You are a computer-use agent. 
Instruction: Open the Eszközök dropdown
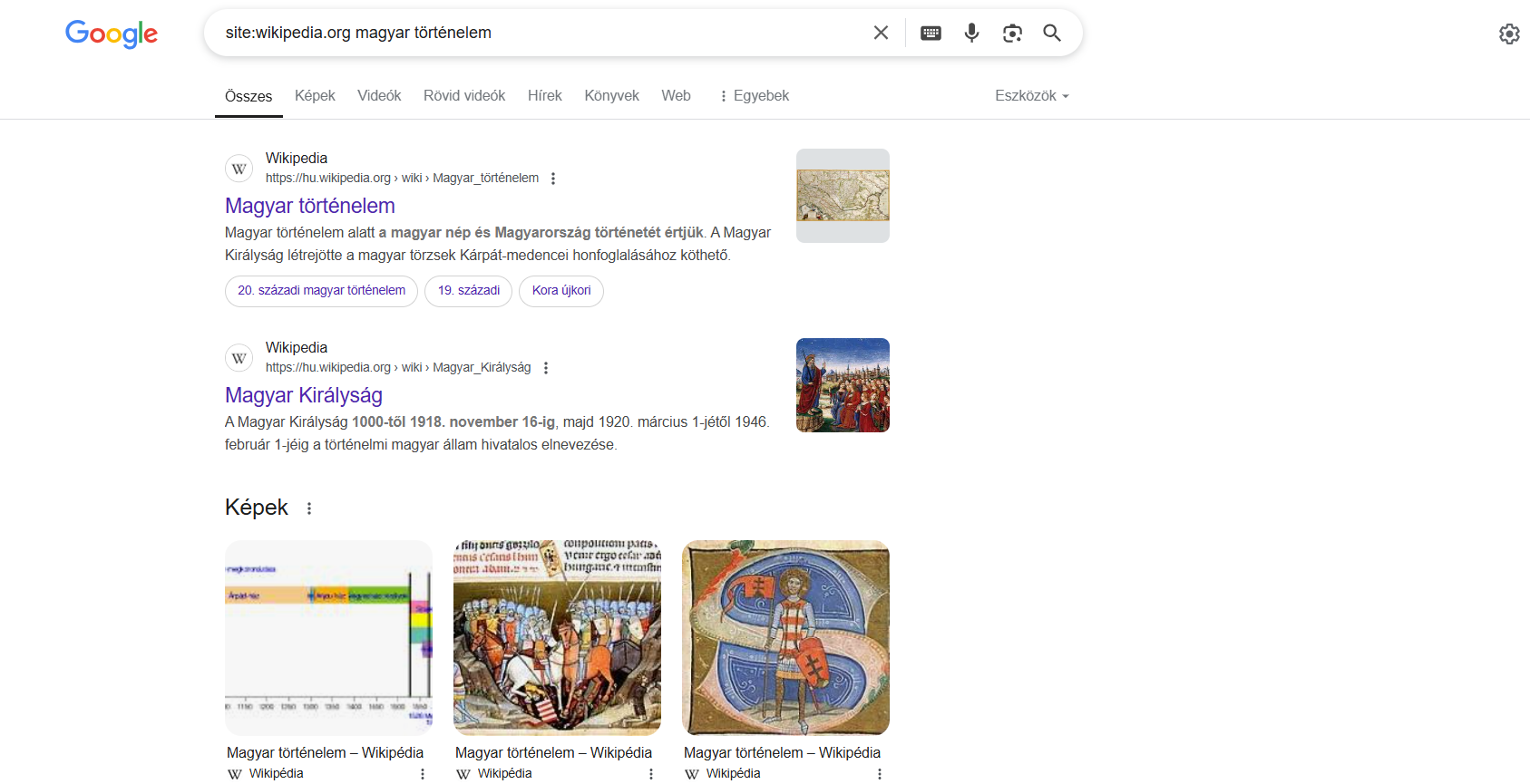click(1032, 95)
